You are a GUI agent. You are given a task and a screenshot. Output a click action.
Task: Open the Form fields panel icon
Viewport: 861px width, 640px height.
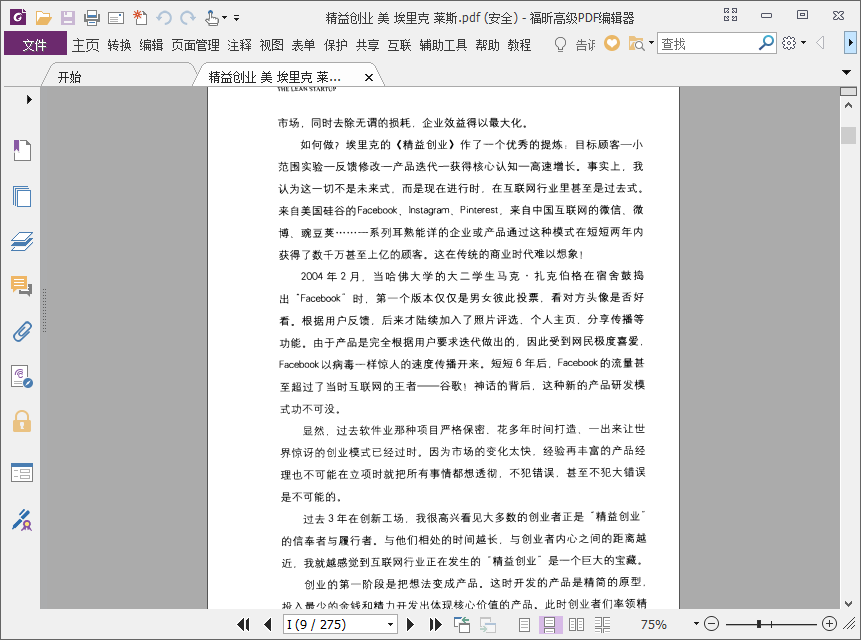pos(22,472)
